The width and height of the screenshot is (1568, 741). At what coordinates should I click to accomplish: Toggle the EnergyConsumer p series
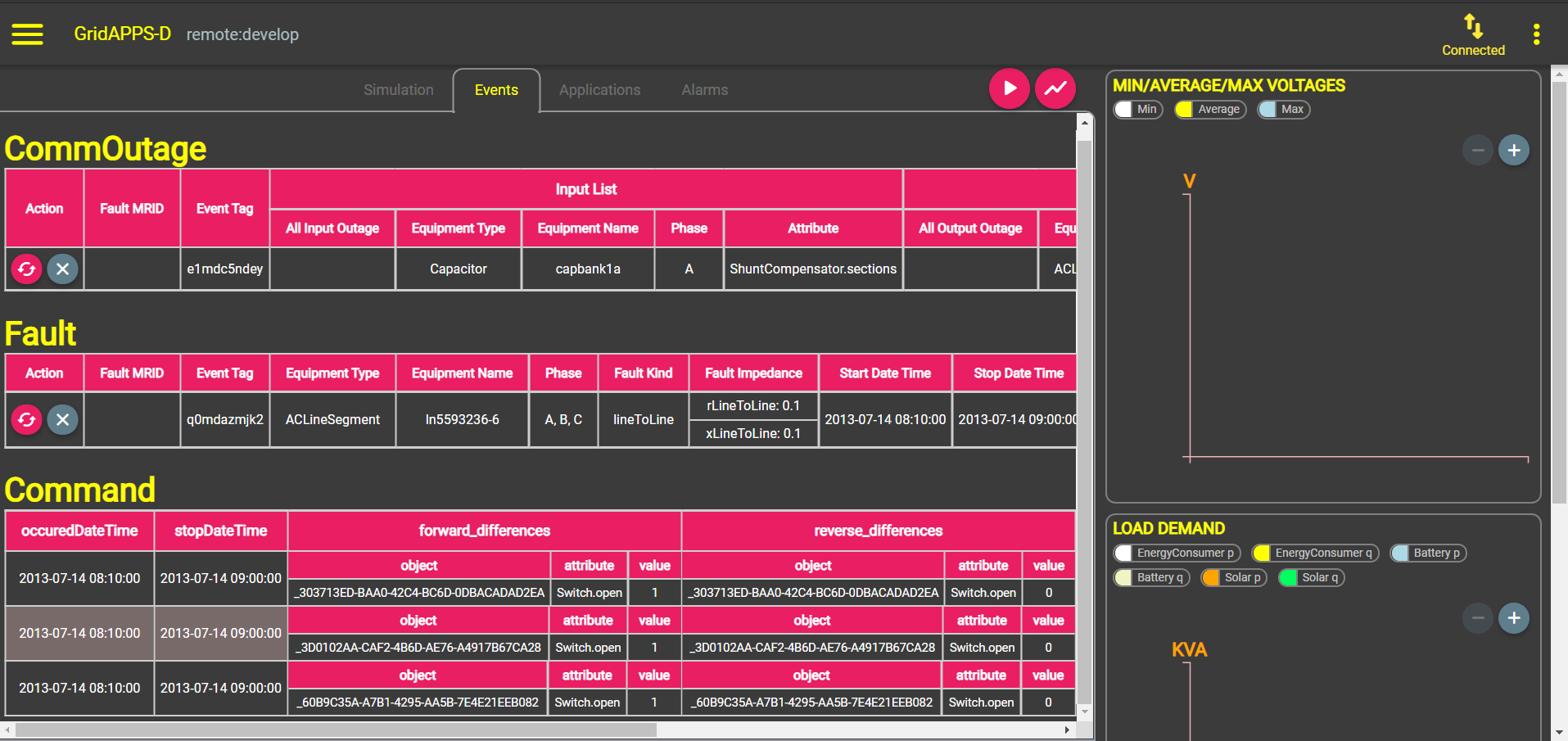[x=1177, y=553]
